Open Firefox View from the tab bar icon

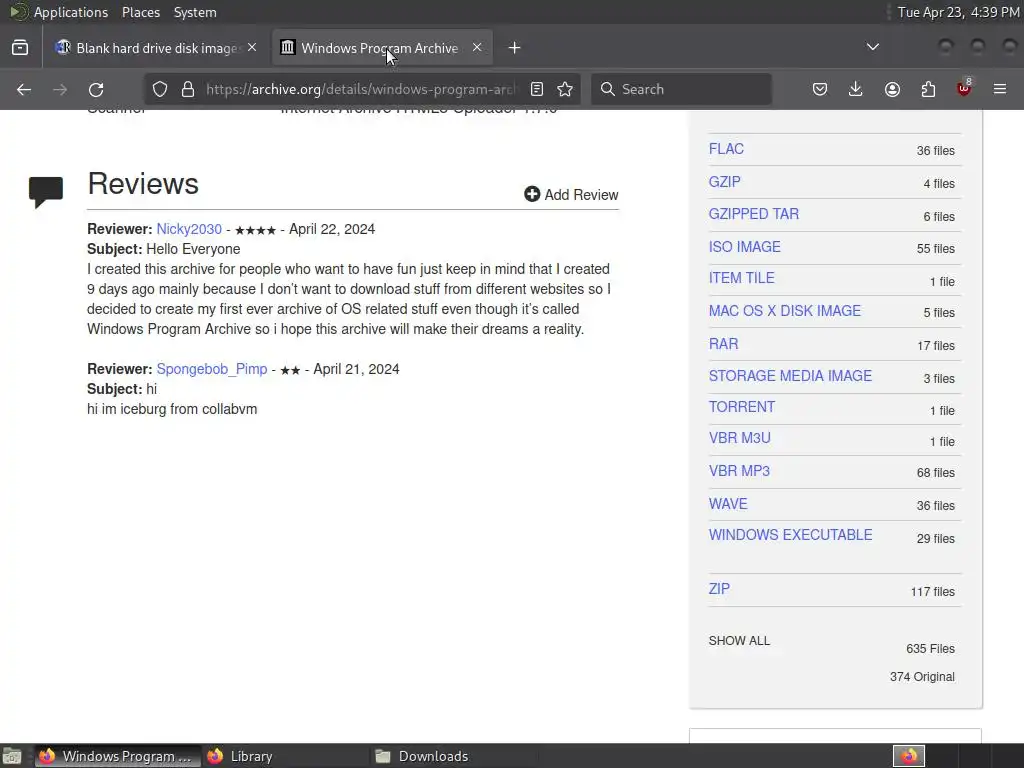pos(20,48)
